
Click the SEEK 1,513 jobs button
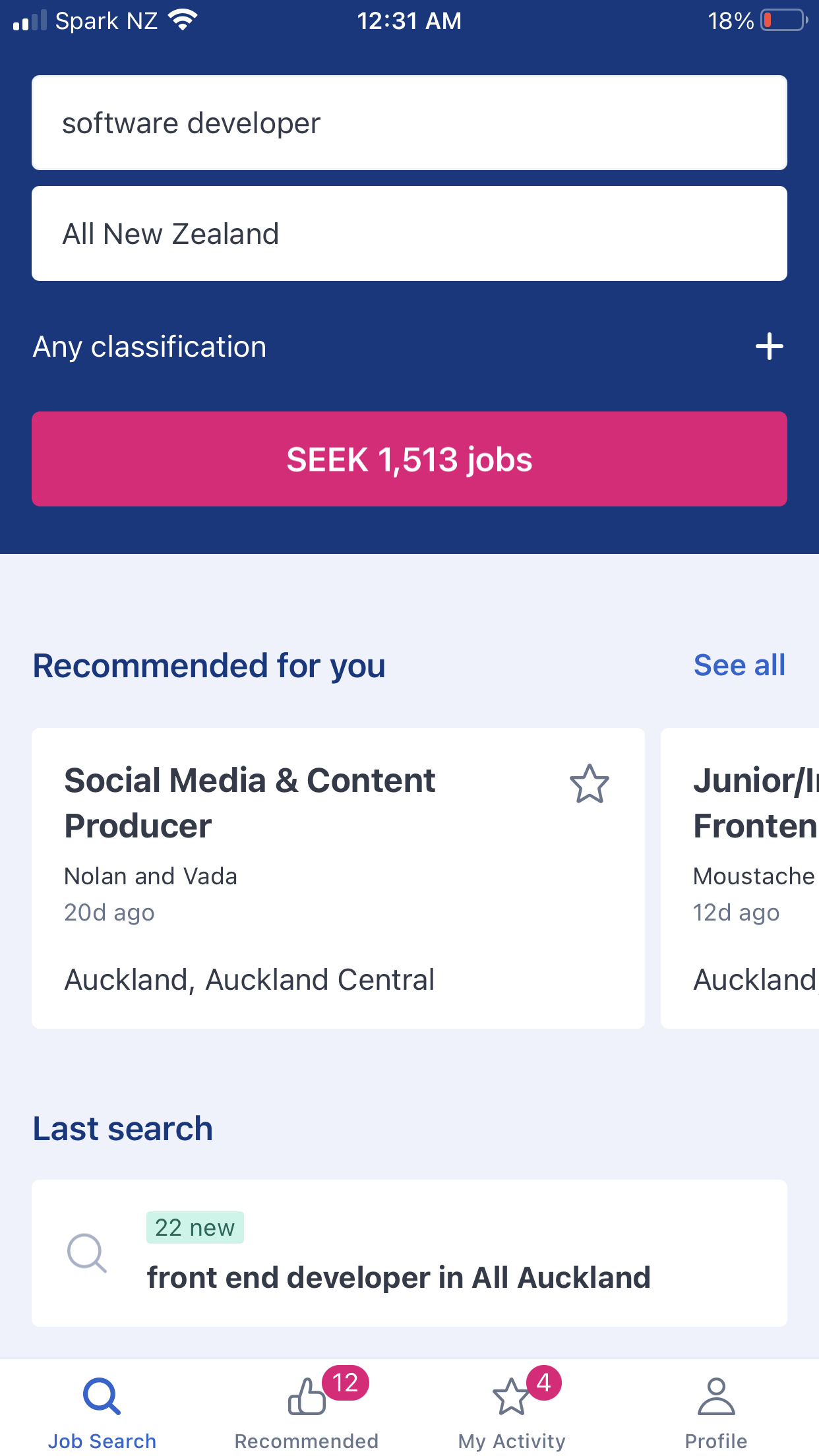[409, 459]
